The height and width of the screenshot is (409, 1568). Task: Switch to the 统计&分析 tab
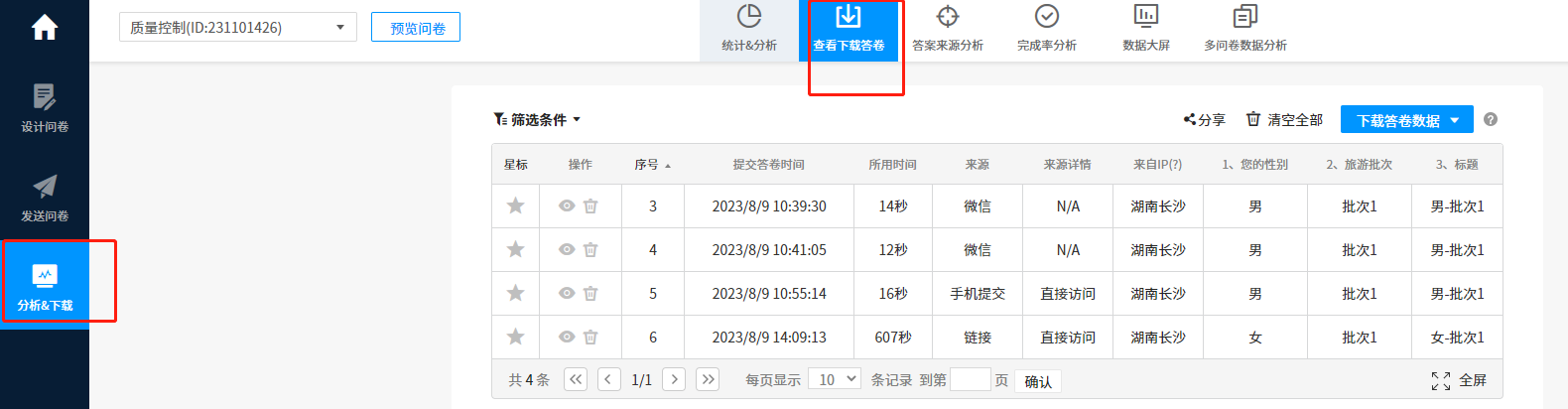point(749,30)
